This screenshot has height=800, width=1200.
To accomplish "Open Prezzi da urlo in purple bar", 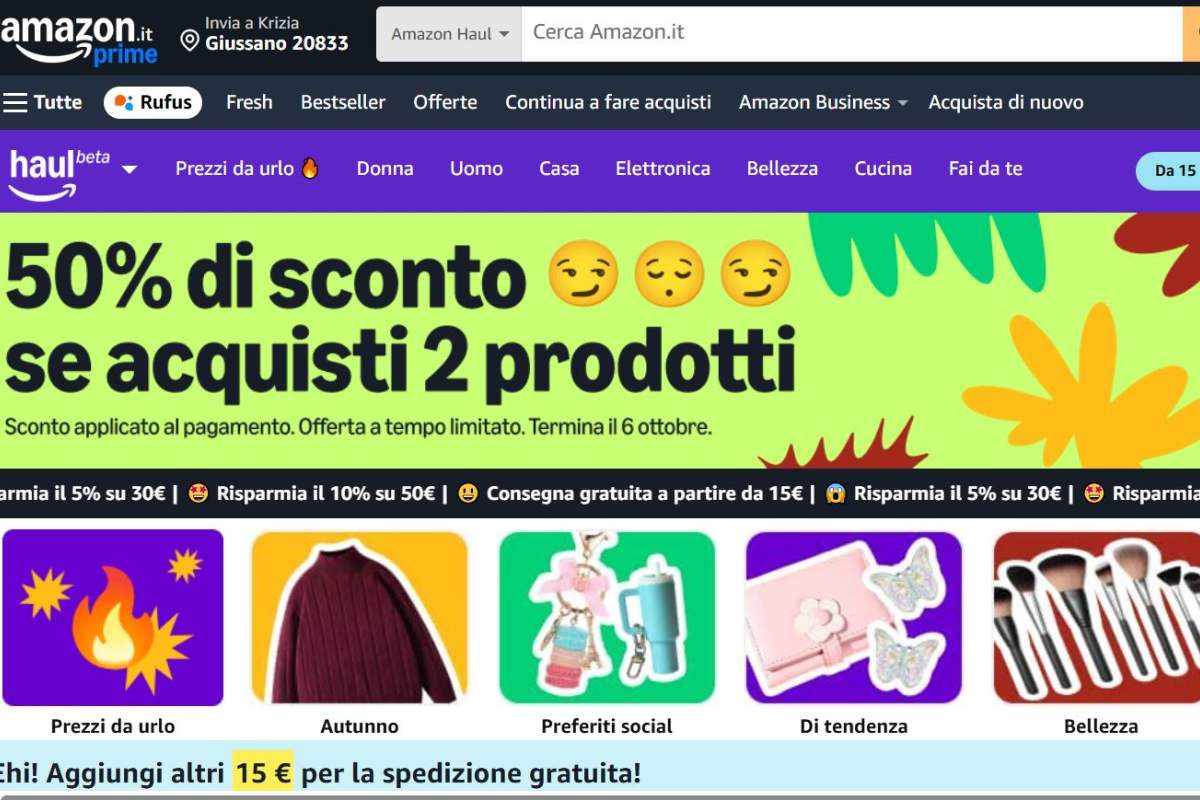I will 247,168.
